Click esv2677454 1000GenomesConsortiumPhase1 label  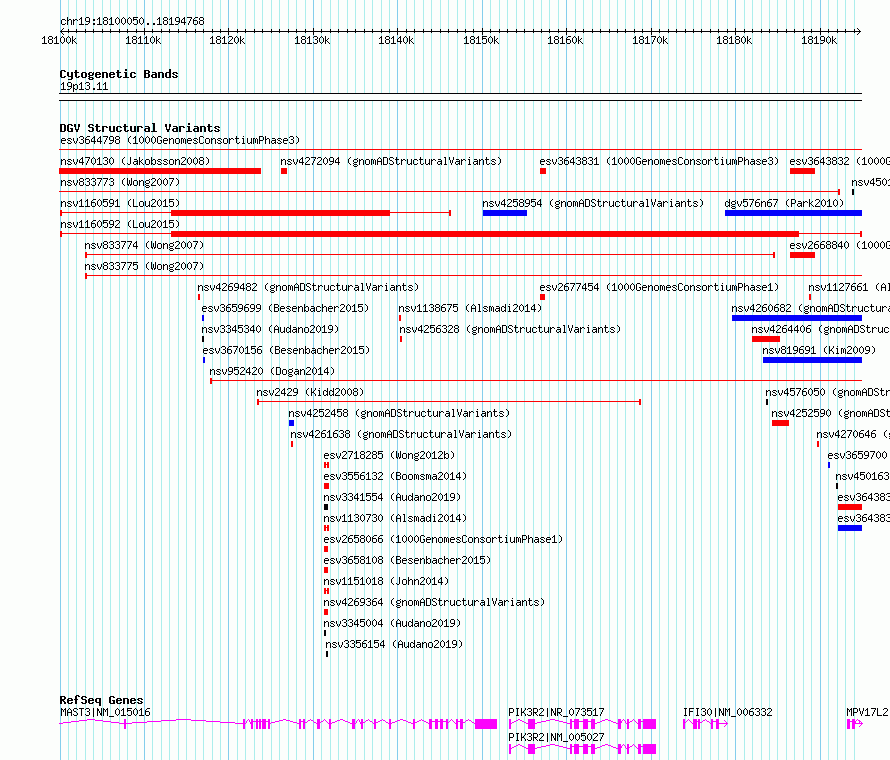tap(659, 287)
